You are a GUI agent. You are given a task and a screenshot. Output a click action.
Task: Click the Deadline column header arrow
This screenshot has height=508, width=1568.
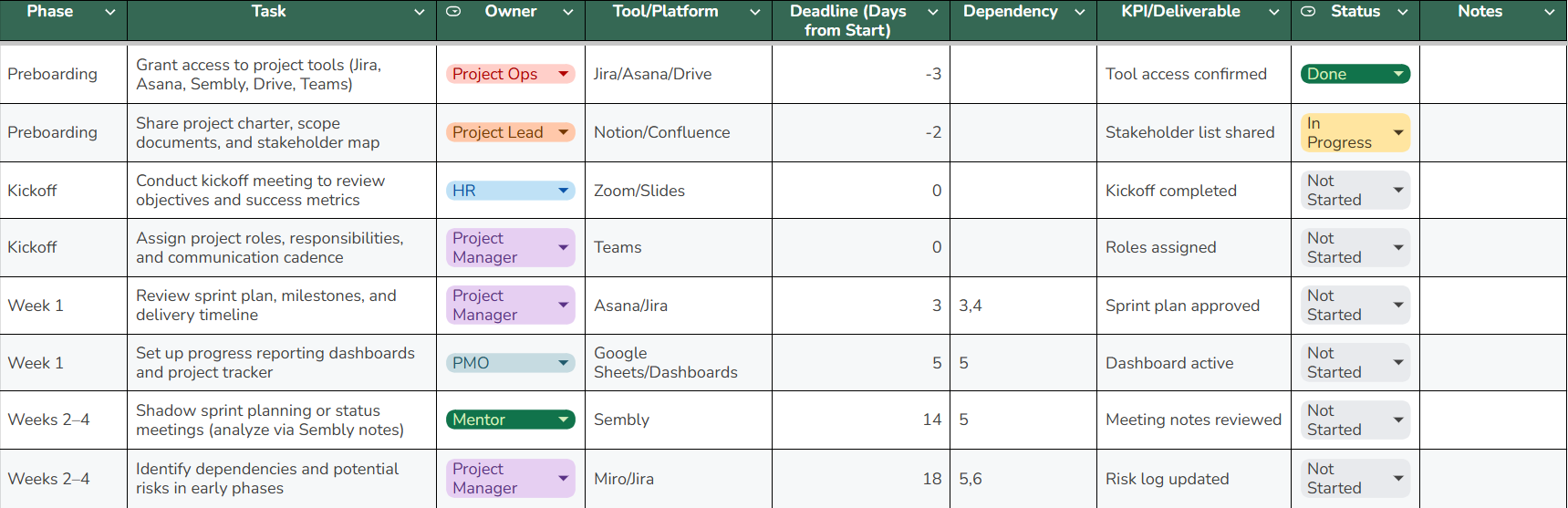(933, 12)
